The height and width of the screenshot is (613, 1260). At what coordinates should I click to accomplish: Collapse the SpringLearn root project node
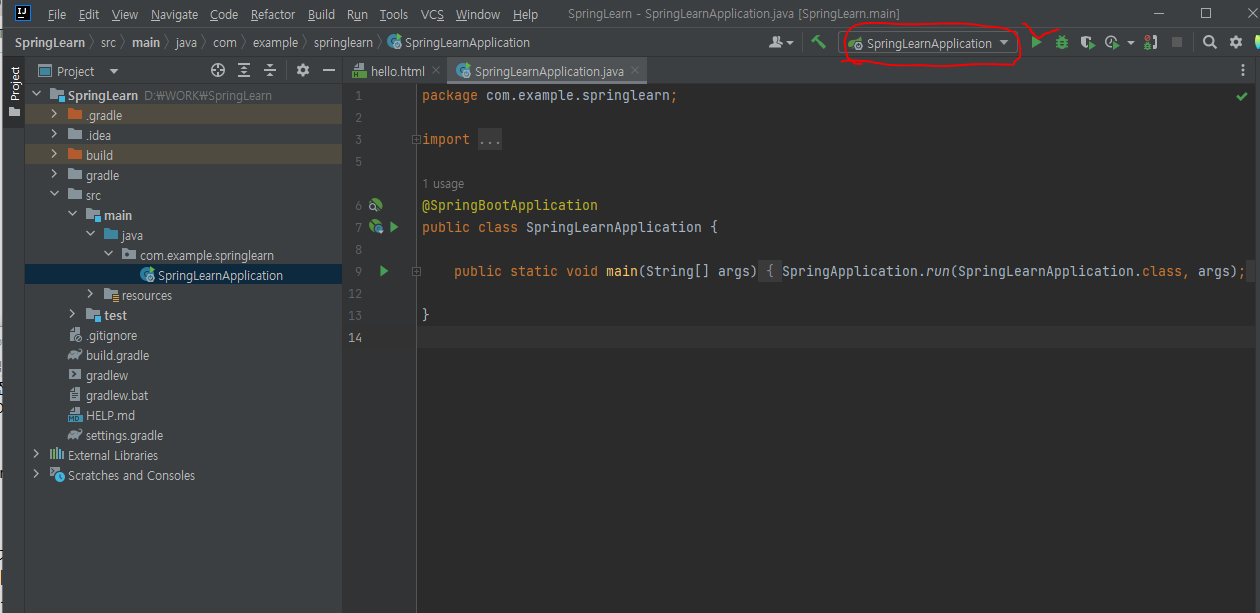(x=37, y=95)
